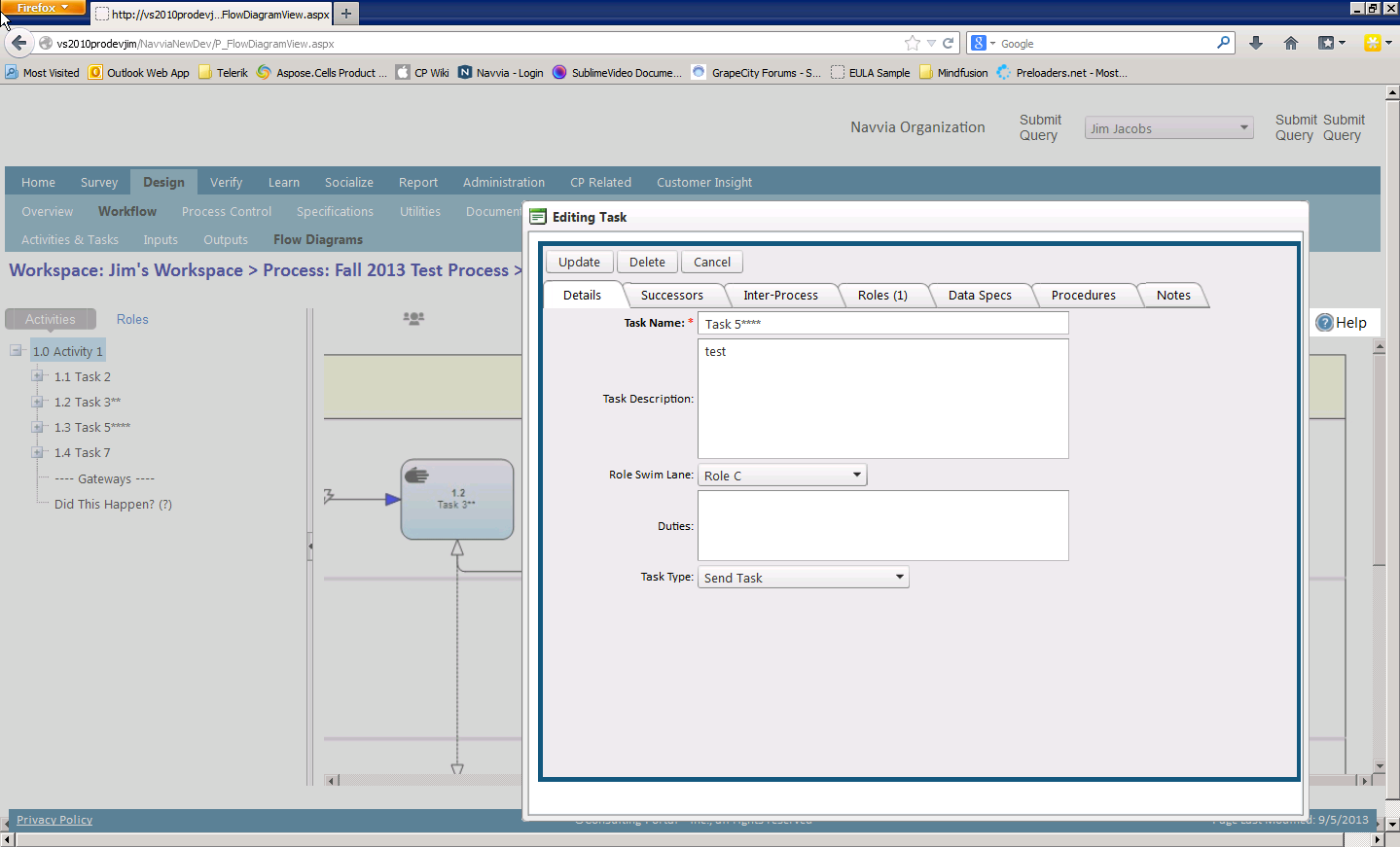This screenshot has height=847, width=1400.
Task: Click into the Task Description text area
Action: 883,399
